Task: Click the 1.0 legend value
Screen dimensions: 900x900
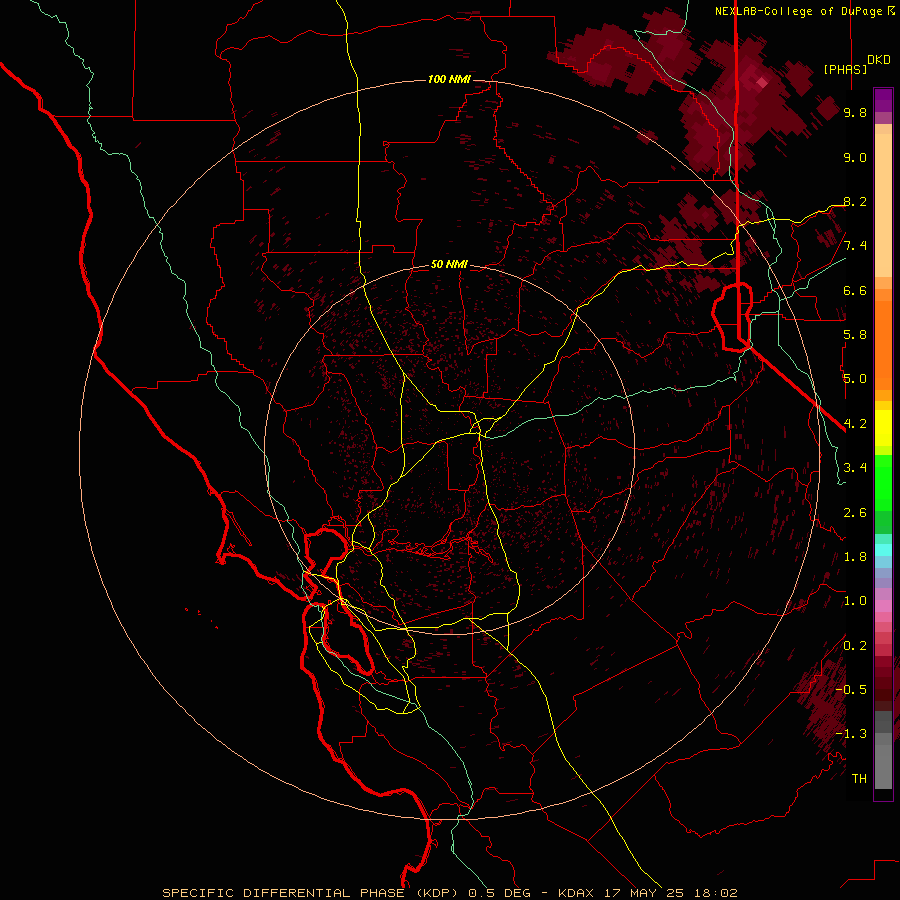Action: click(855, 601)
